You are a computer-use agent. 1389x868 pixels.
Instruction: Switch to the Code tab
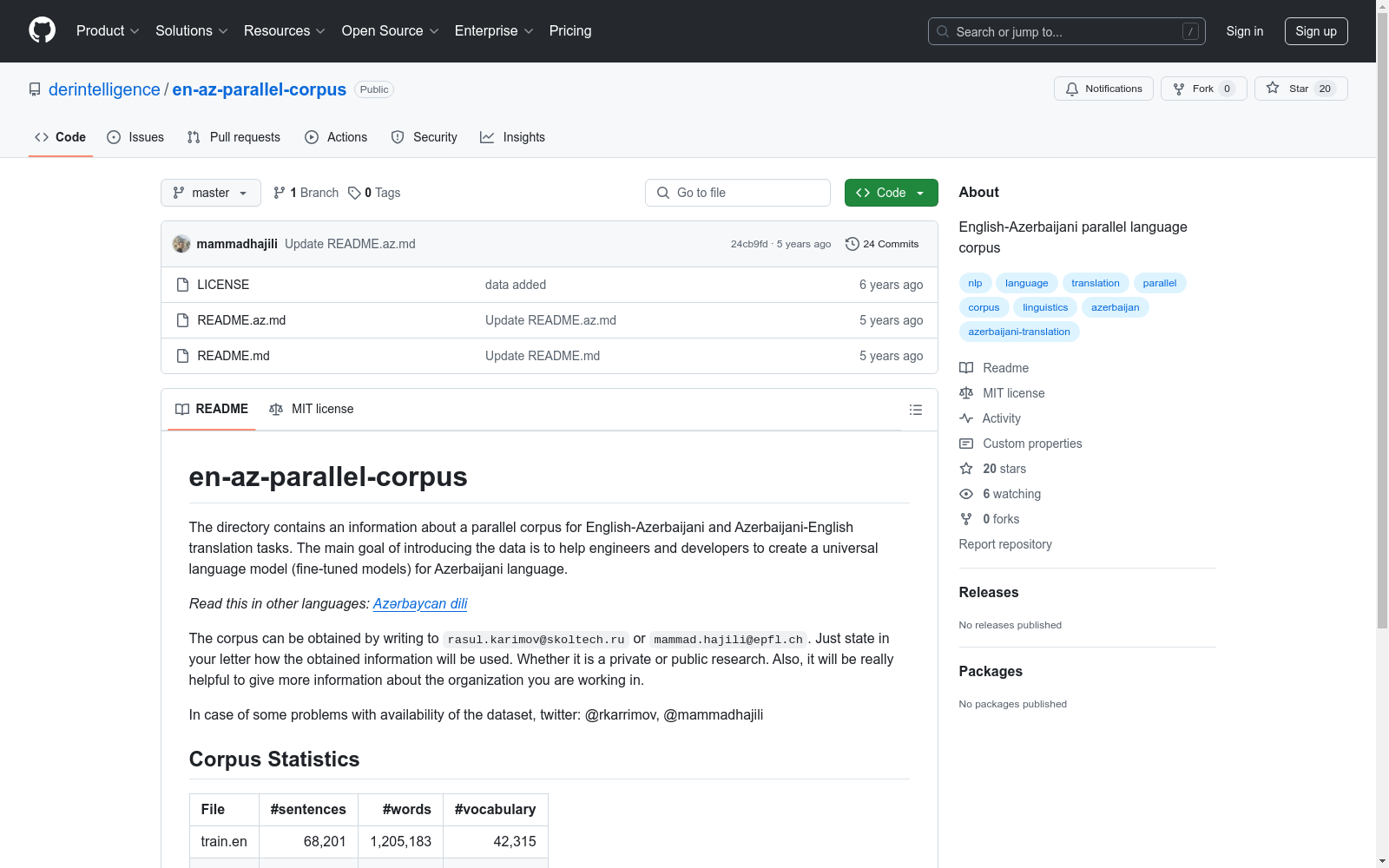(60, 137)
